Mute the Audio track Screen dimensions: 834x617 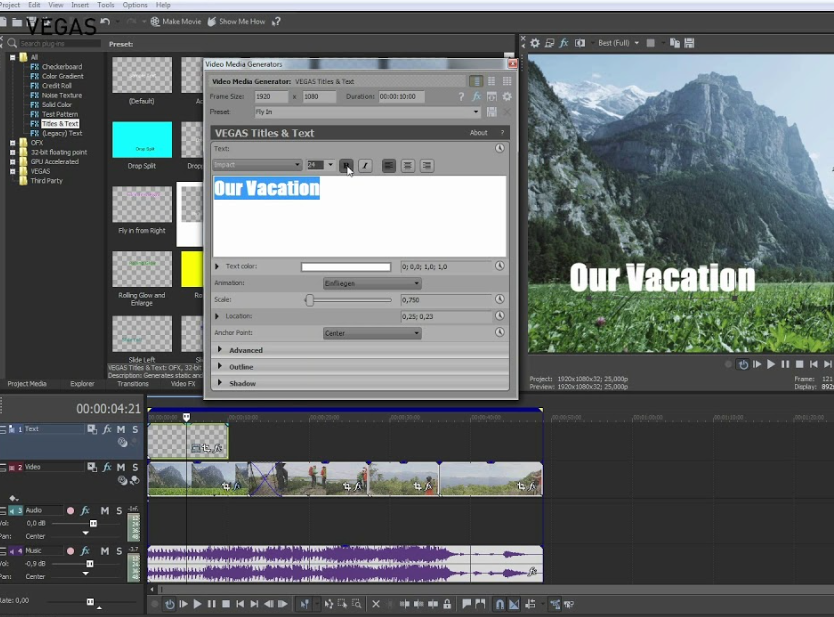[105, 511]
